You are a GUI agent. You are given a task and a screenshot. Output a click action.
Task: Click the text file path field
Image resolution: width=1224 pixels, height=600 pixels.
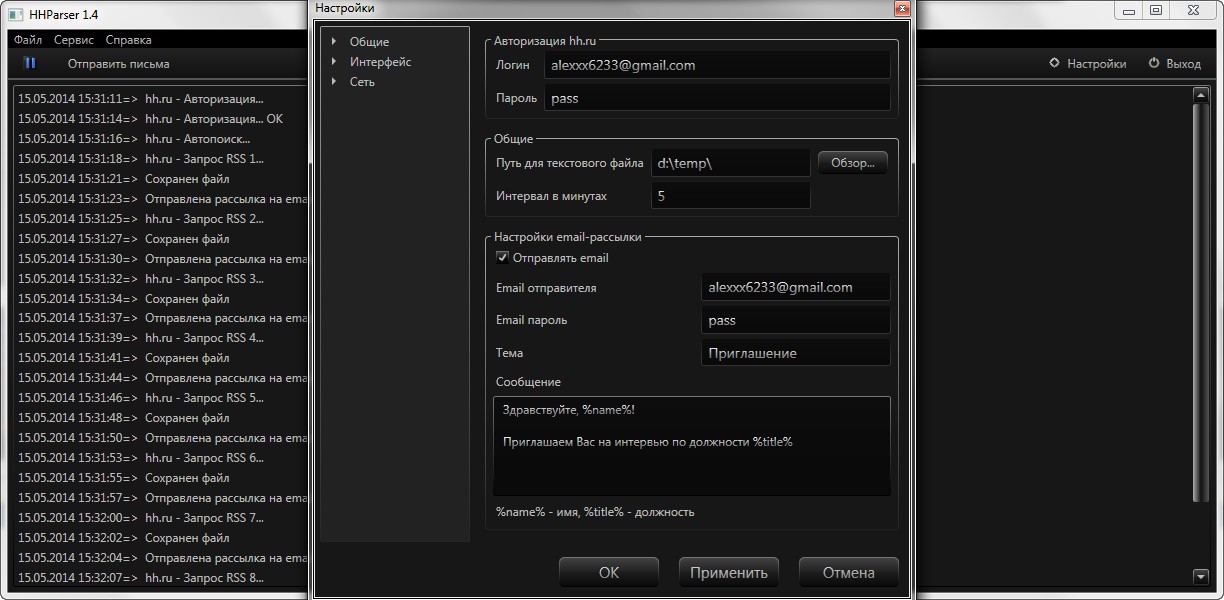tap(730, 163)
